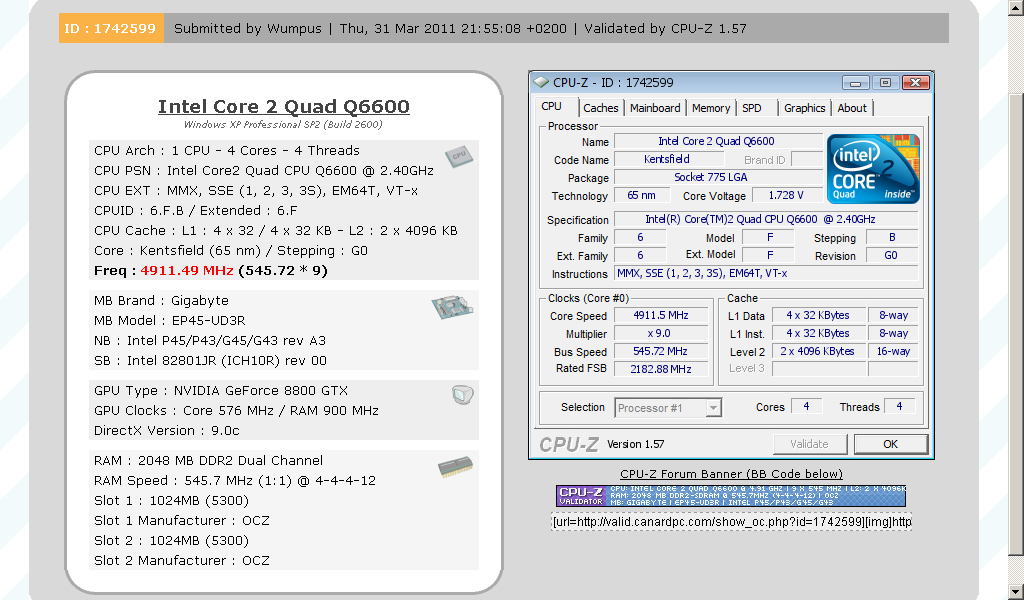Click the BB code URL text field
Image resolution: width=1024 pixels, height=600 pixels.
click(731, 522)
